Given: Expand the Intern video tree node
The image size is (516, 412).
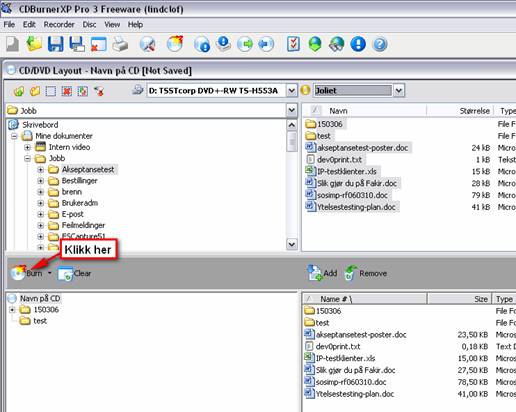Looking at the screenshot, I should (x=28, y=147).
